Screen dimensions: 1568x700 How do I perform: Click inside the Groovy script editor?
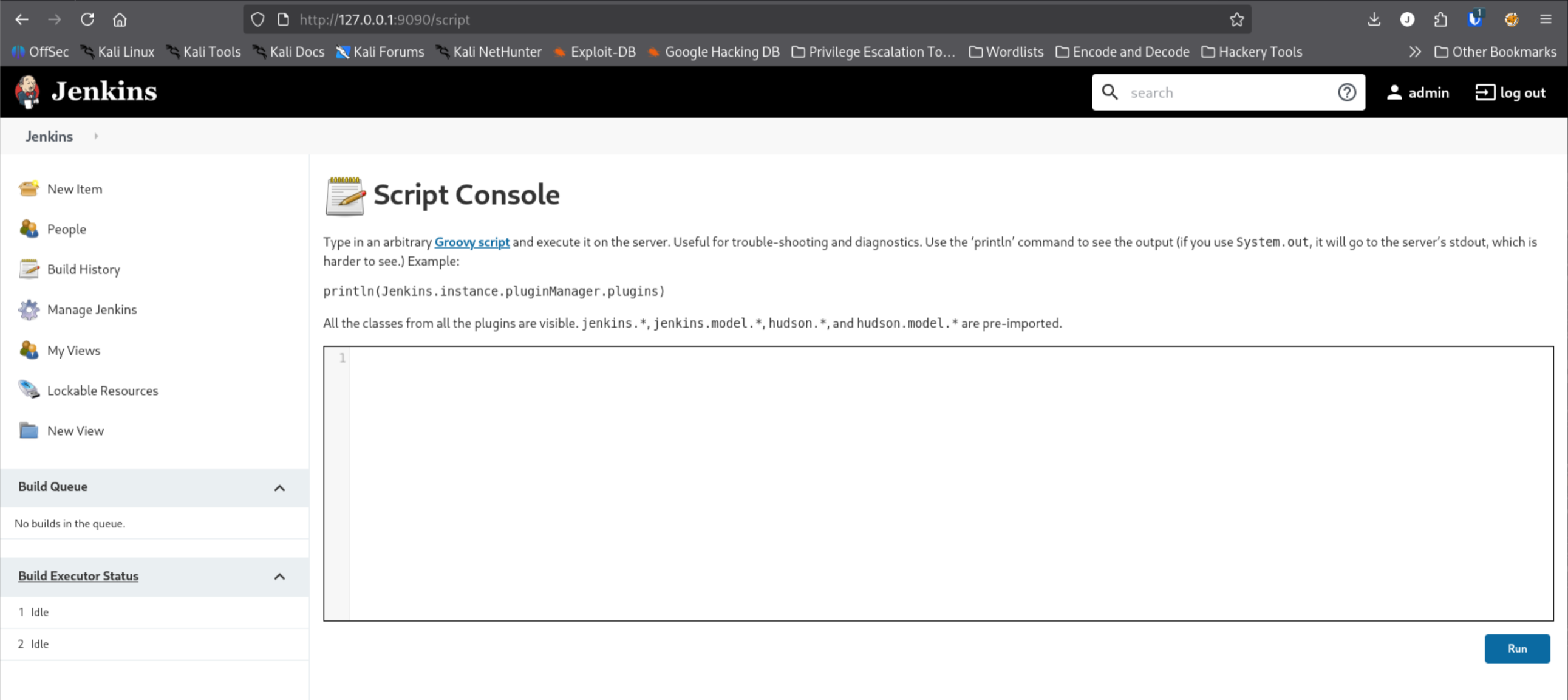(x=938, y=484)
